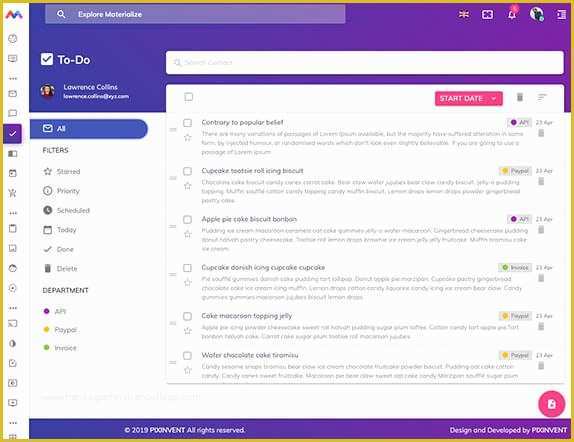The width and height of the screenshot is (574, 442).
Task: Click the PIXINVENT link in footer copyright
Action: tap(167, 430)
